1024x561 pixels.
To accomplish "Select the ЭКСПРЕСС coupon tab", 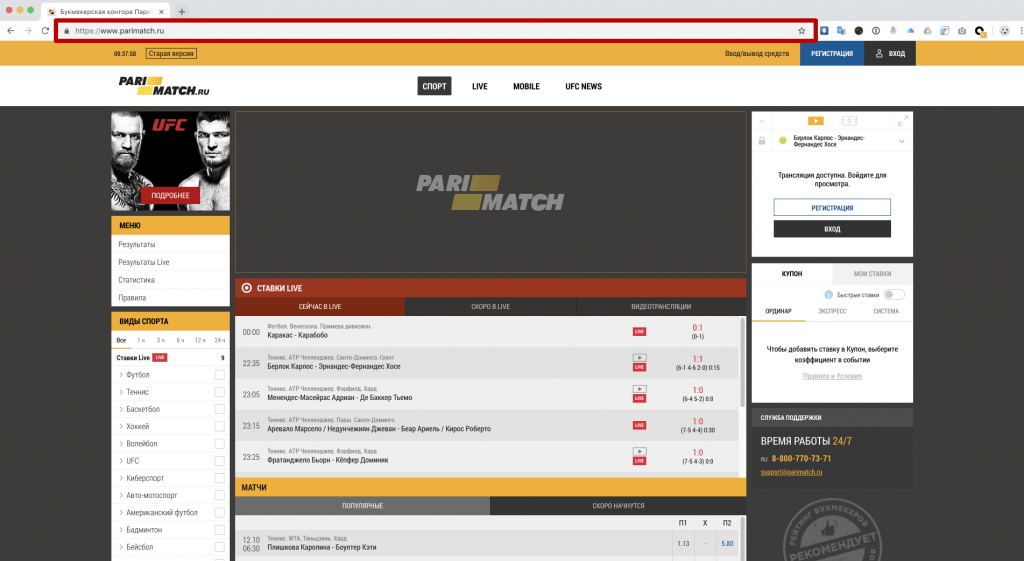I will click(832, 311).
